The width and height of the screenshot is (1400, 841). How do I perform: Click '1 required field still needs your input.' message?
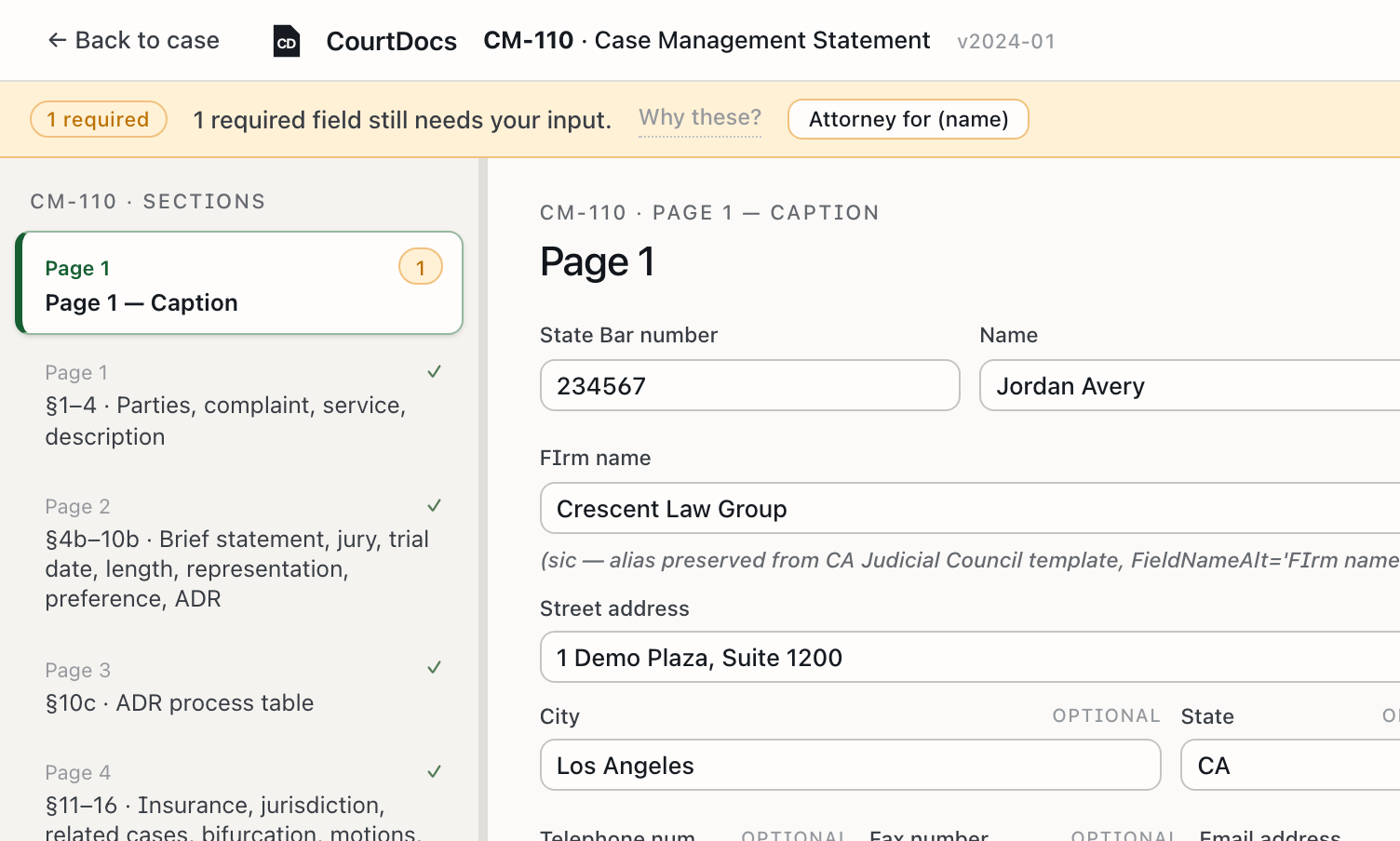[x=402, y=120]
